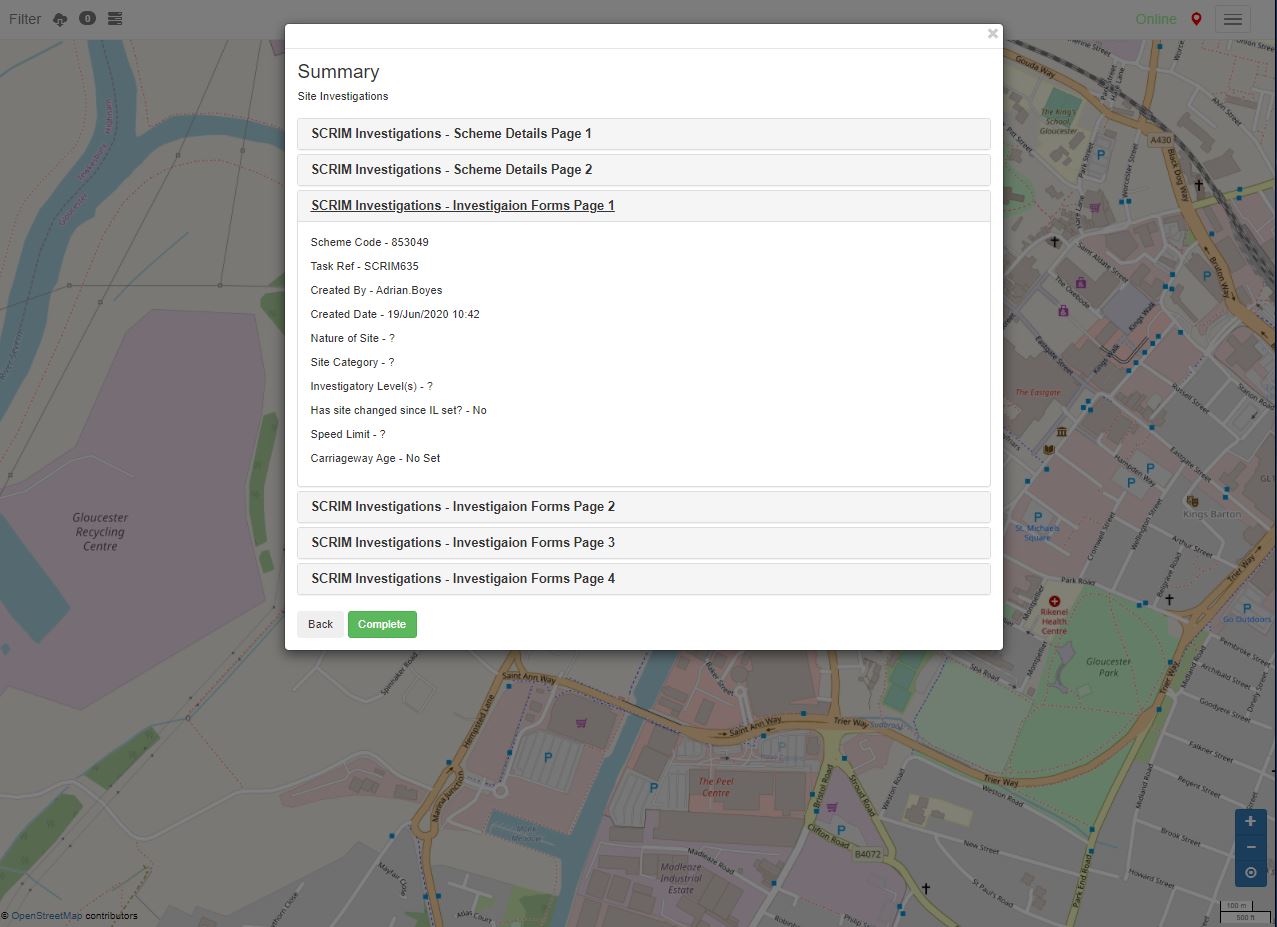1277x927 pixels.
Task: Expand Scheme Details Page 2 section
Action: pos(451,170)
